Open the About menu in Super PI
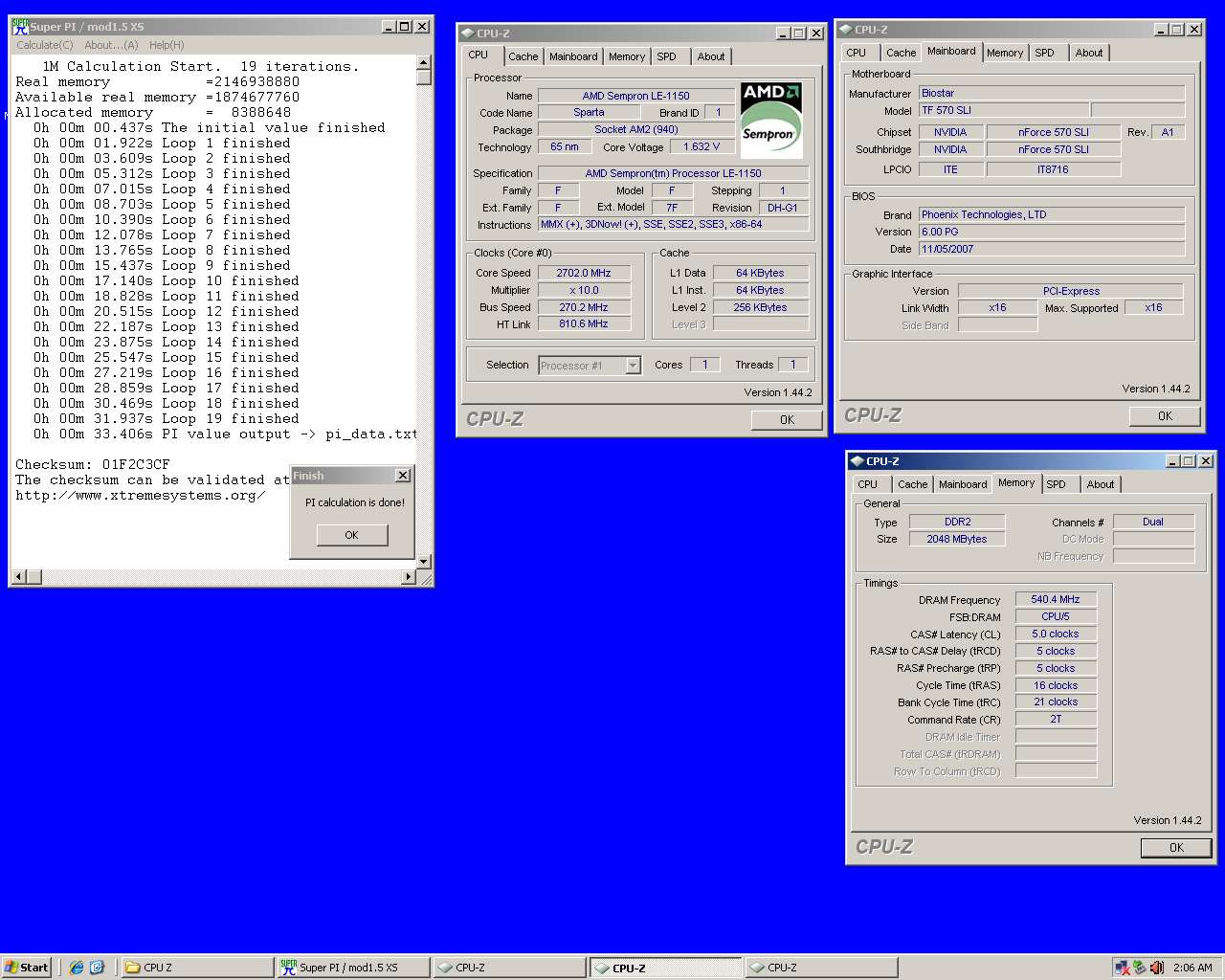Viewport: 1225px width, 980px height. coord(111,45)
